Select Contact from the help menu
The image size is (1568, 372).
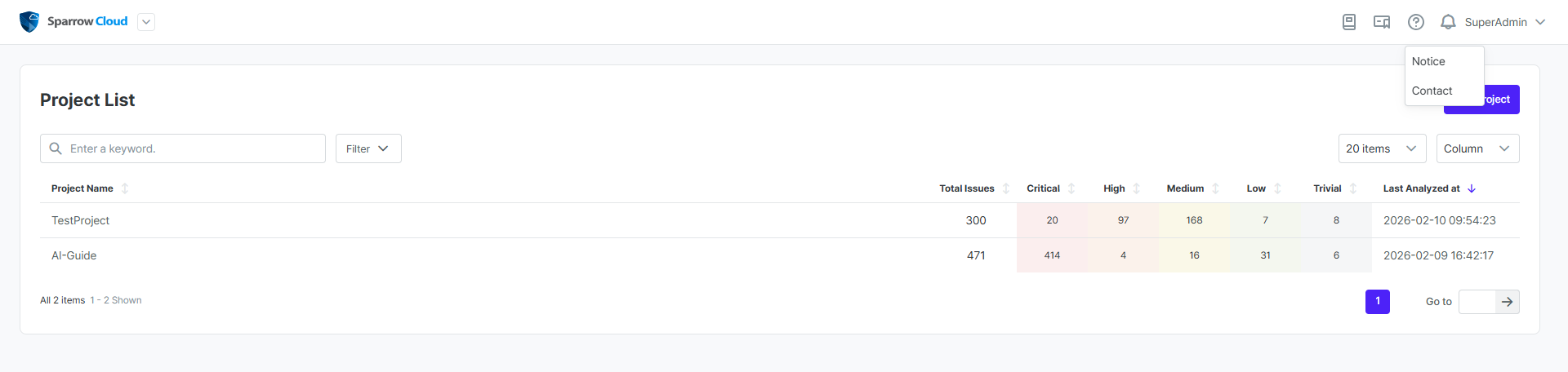[1432, 91]
